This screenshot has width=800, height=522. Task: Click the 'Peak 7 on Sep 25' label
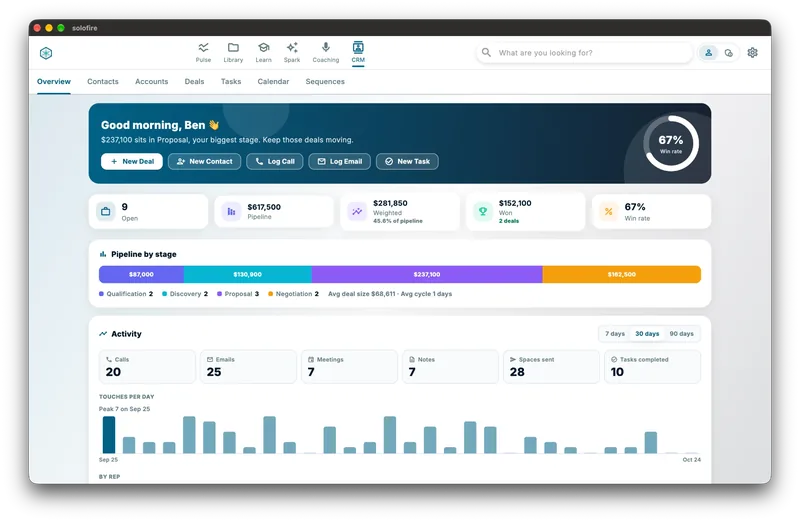(124, 409)
